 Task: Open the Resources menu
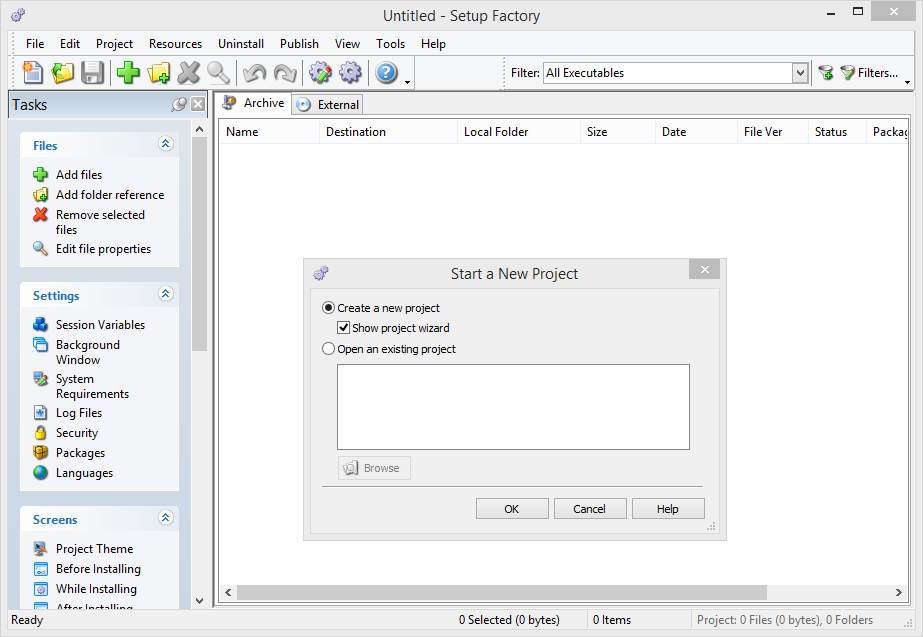click(175, 44)
